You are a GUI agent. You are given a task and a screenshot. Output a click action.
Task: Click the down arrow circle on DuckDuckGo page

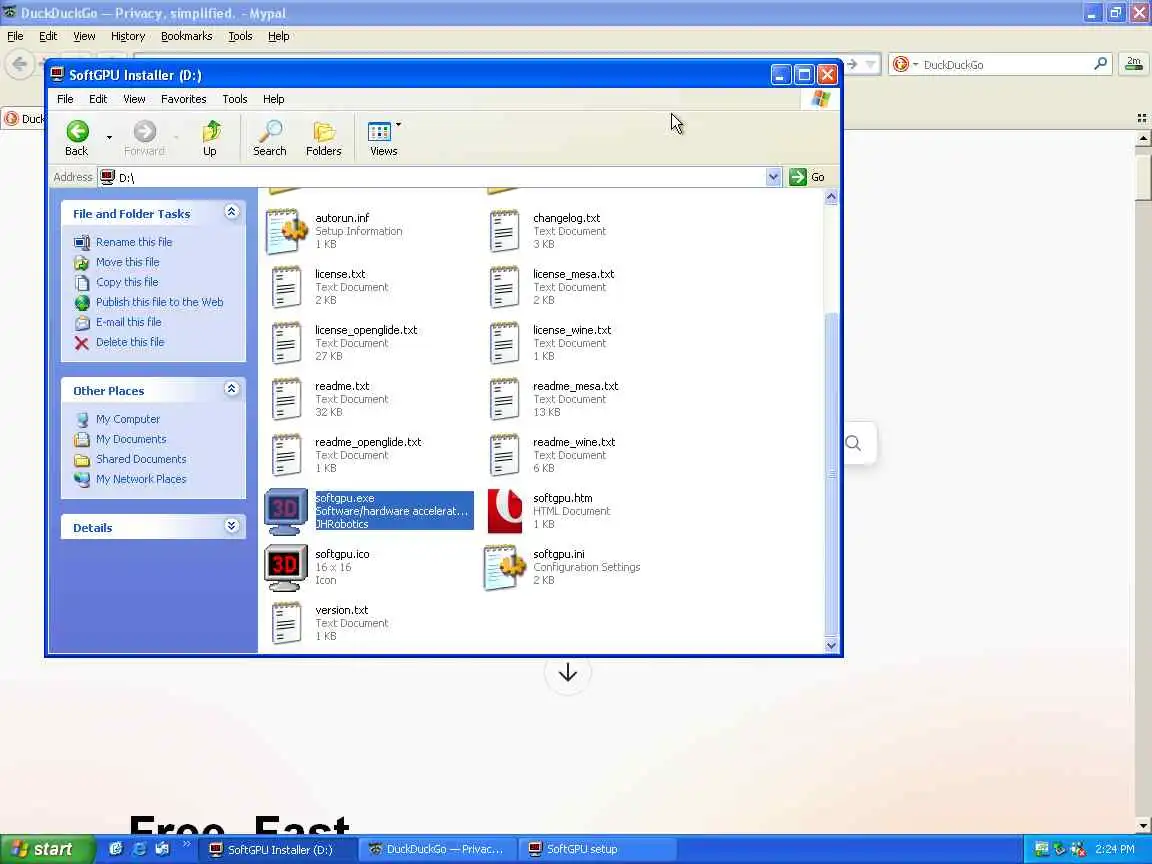(x=567, y=672)
